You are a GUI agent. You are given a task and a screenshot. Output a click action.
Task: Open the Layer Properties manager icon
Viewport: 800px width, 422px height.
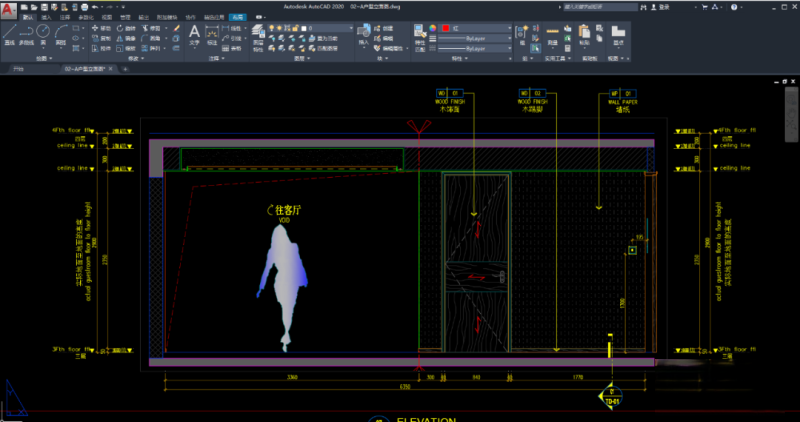pyautogui.click(x=259, y=32)
